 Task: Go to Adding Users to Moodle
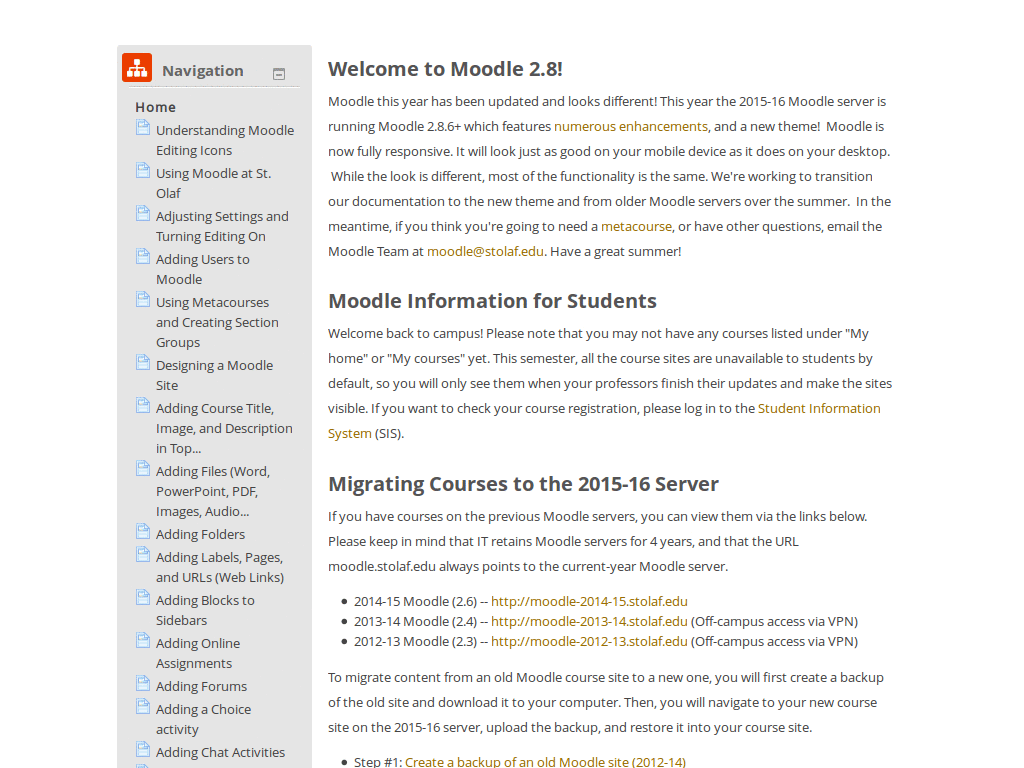click(202, 270)
